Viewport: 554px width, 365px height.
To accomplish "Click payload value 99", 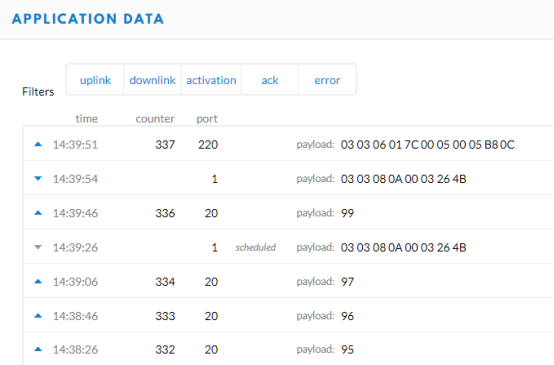I will [x=347, y=213].
